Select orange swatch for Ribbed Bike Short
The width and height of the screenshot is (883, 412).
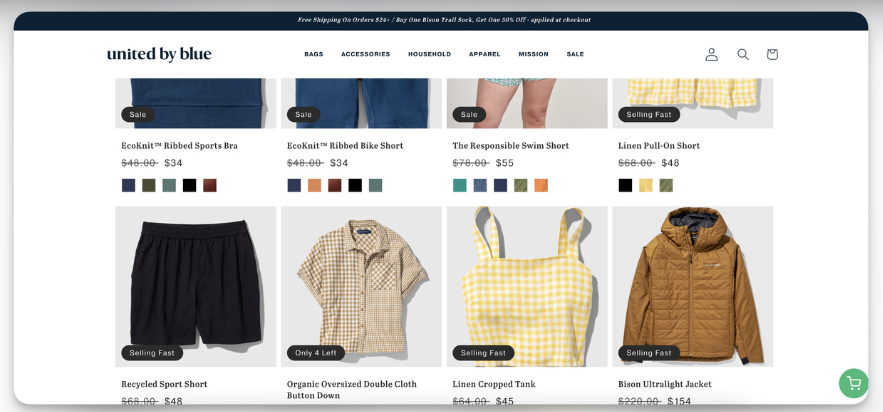point(314,185)
